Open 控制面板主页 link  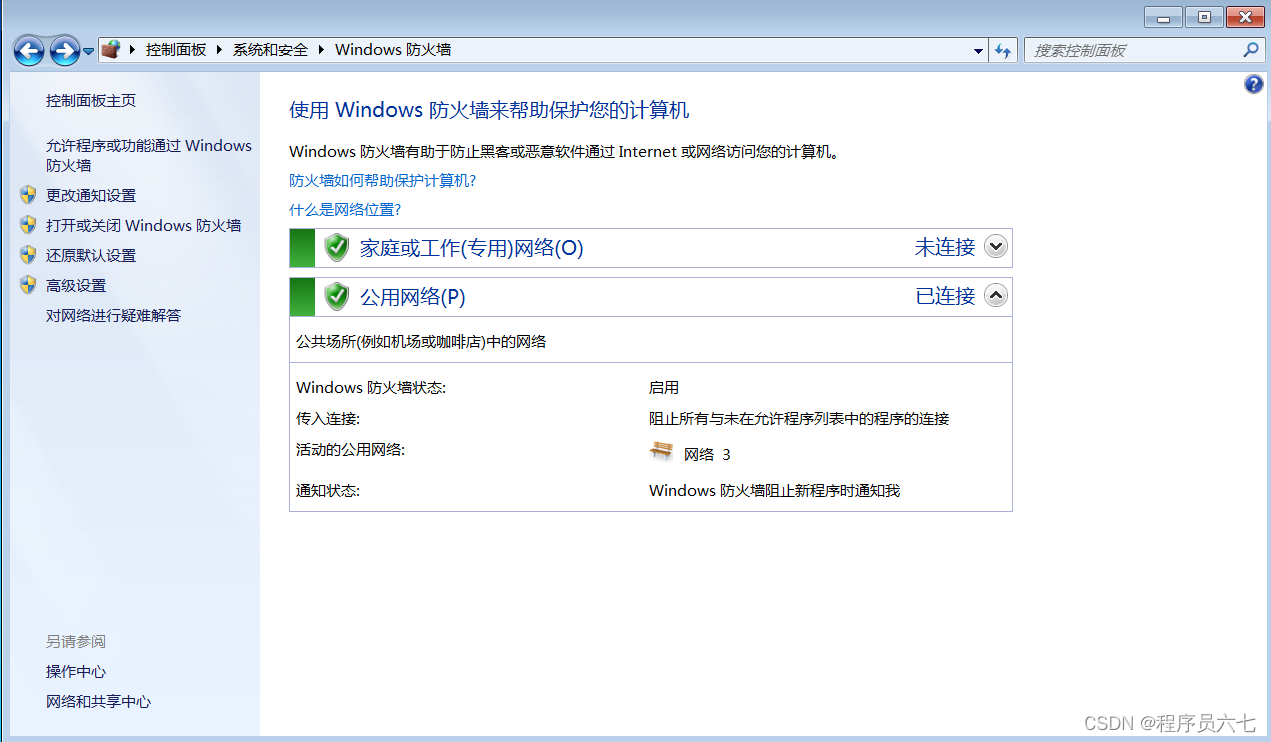pyautogui.click(x=91, y=101)
